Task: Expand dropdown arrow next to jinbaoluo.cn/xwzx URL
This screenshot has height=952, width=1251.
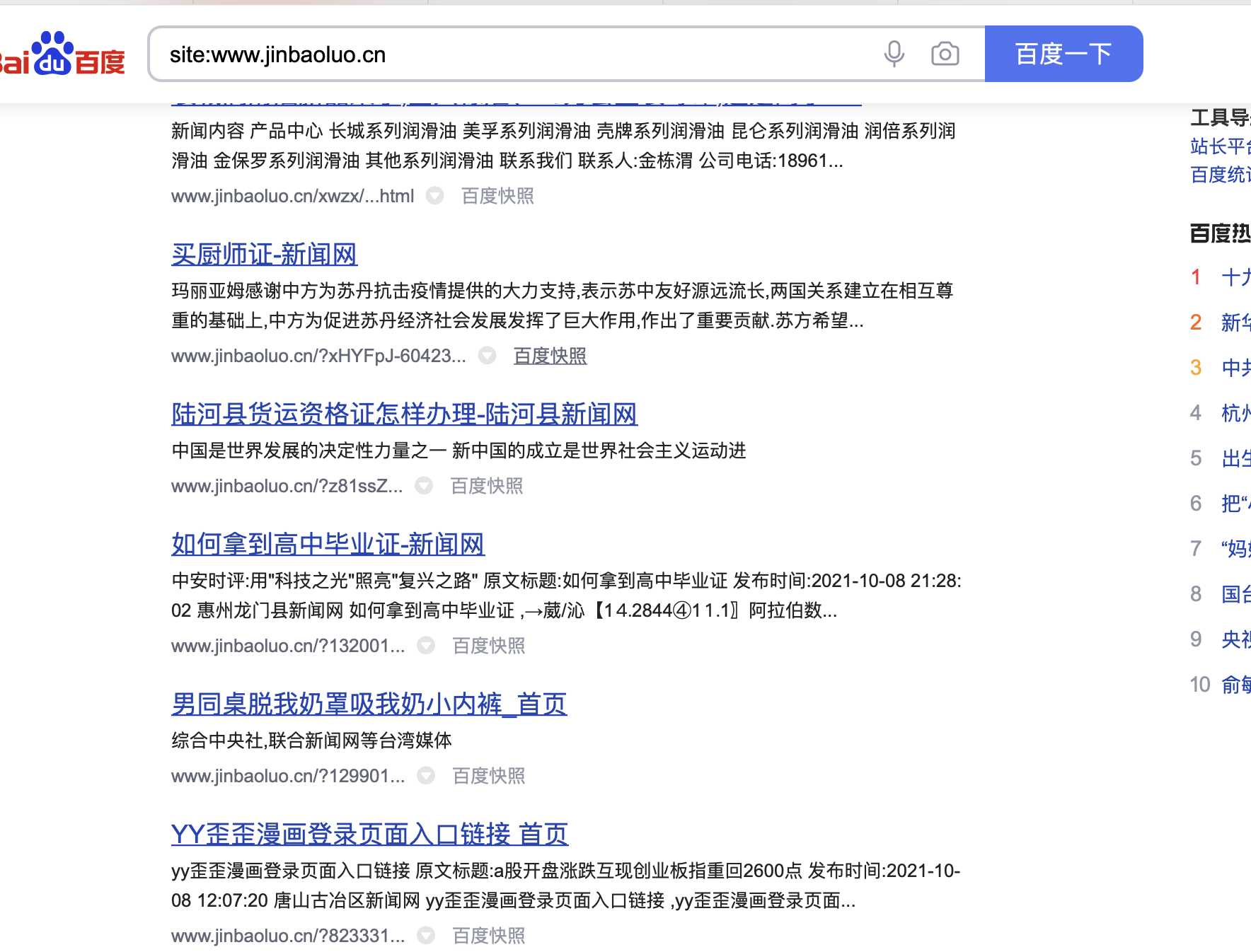Action: tap(434, 196)
